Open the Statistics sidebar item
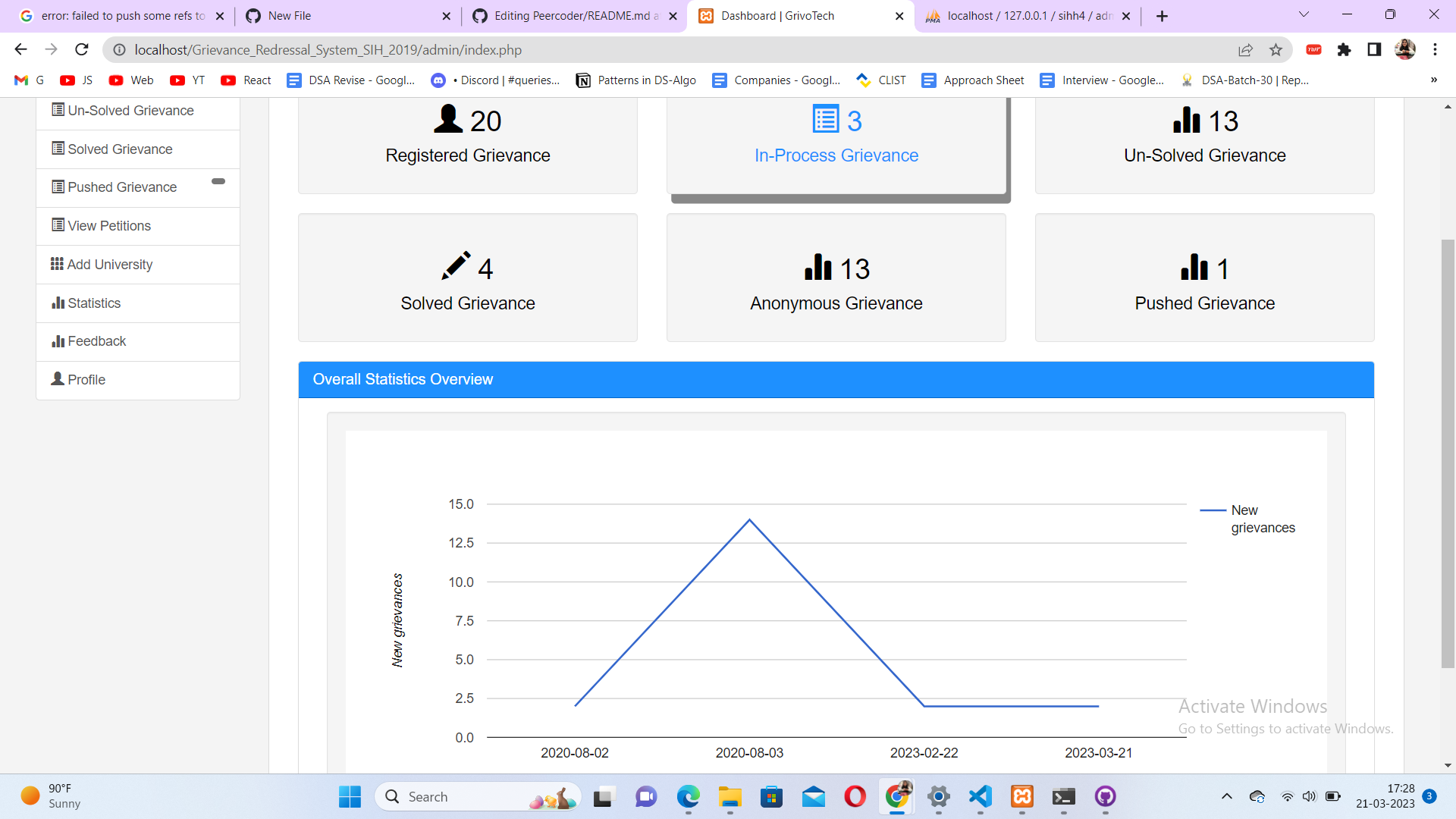The height and width of the screenshot is (819, 1456). coord(94,303)
